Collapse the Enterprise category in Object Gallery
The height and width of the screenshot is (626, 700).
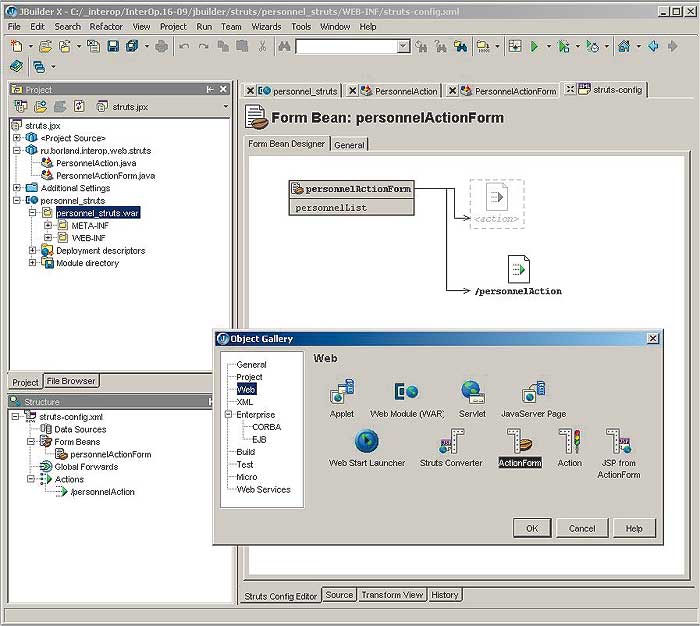pos(229,414)
